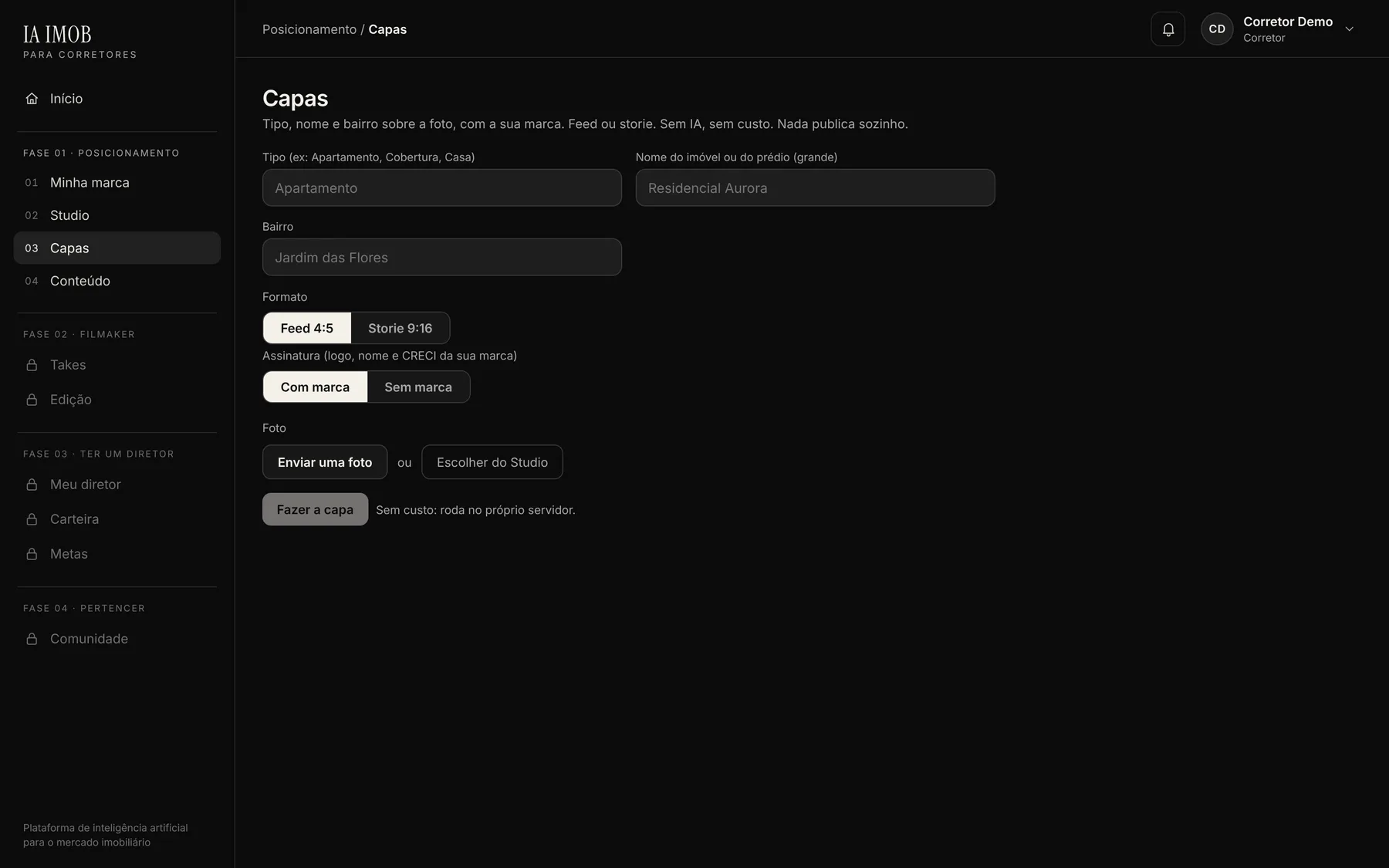Select the Feed 4:5 format
This screenshot has height=868, width=1389.
point(307,328)
